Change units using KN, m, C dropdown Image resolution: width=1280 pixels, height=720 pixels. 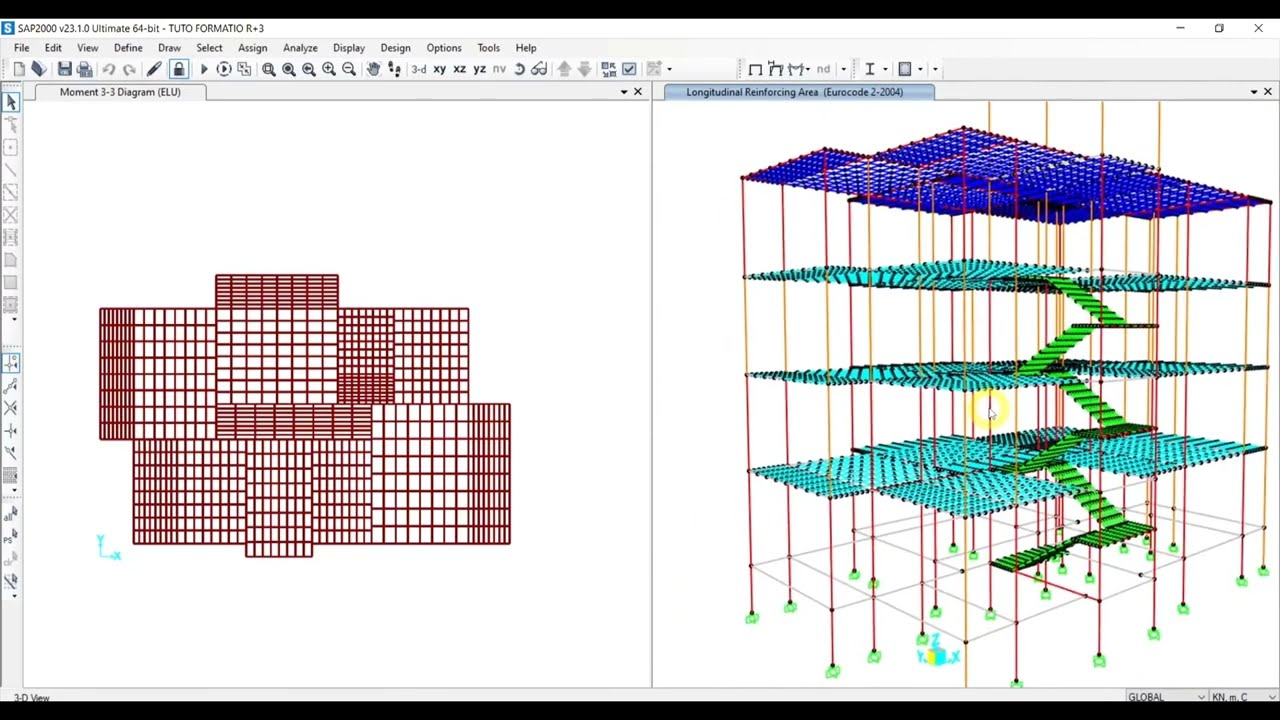[x=1243, y=697]
